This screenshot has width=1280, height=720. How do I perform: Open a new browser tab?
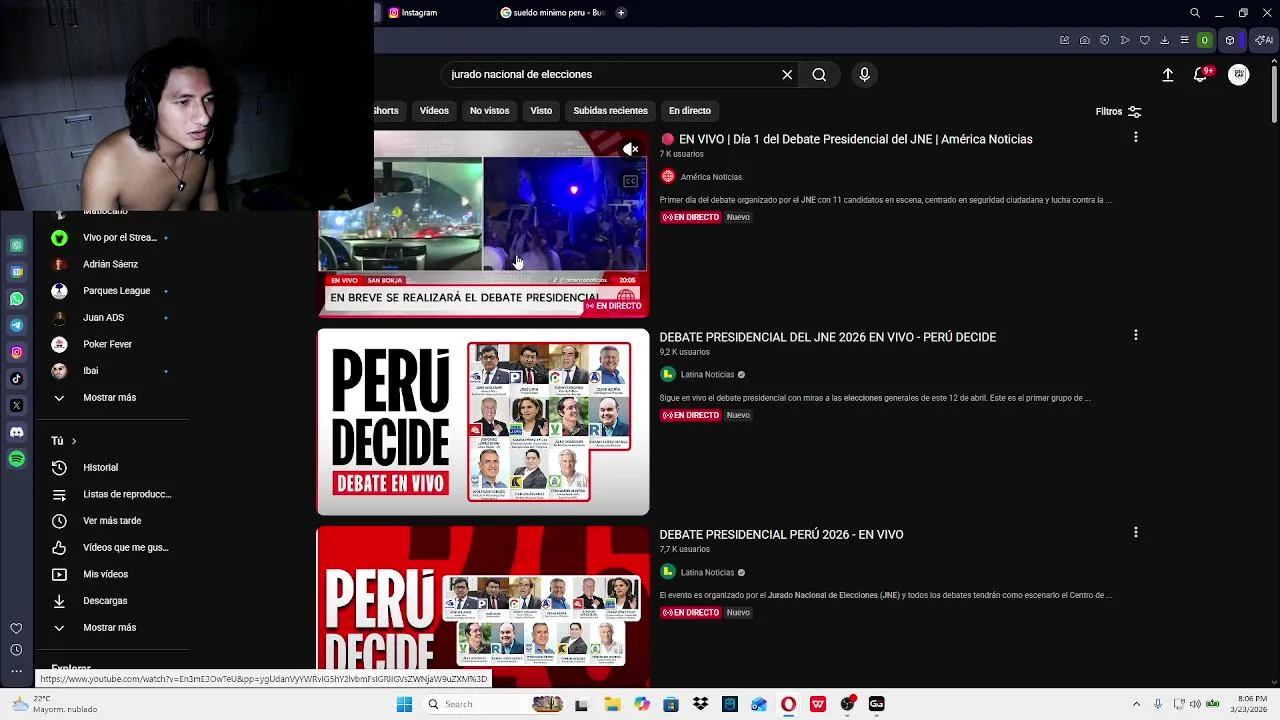coord(621,13)
